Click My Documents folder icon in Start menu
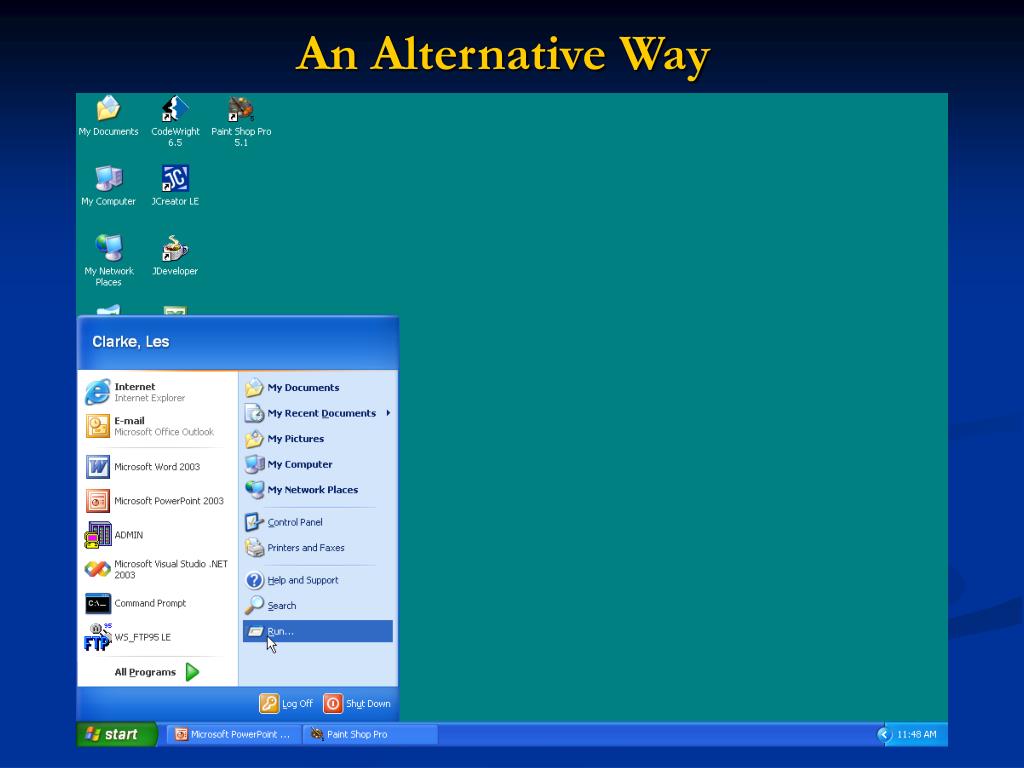This screenshot has width=1024, height=768. coord(254,387)
